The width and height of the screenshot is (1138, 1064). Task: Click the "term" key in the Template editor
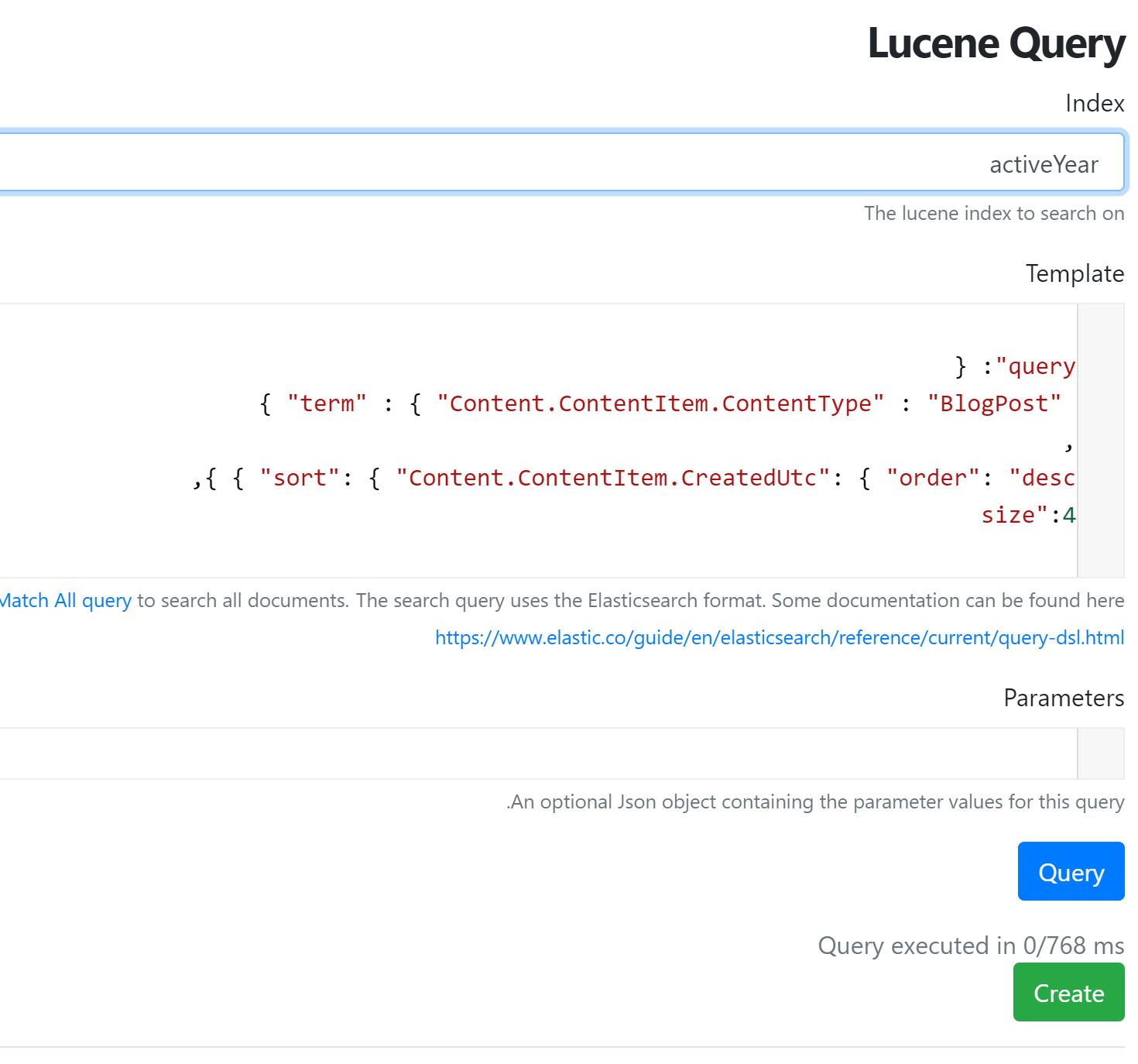pyautogui.click(x=326, y=403)
